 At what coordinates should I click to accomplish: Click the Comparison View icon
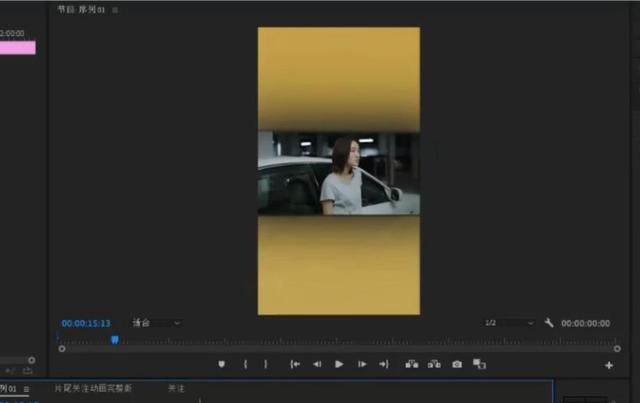(480, 365)
